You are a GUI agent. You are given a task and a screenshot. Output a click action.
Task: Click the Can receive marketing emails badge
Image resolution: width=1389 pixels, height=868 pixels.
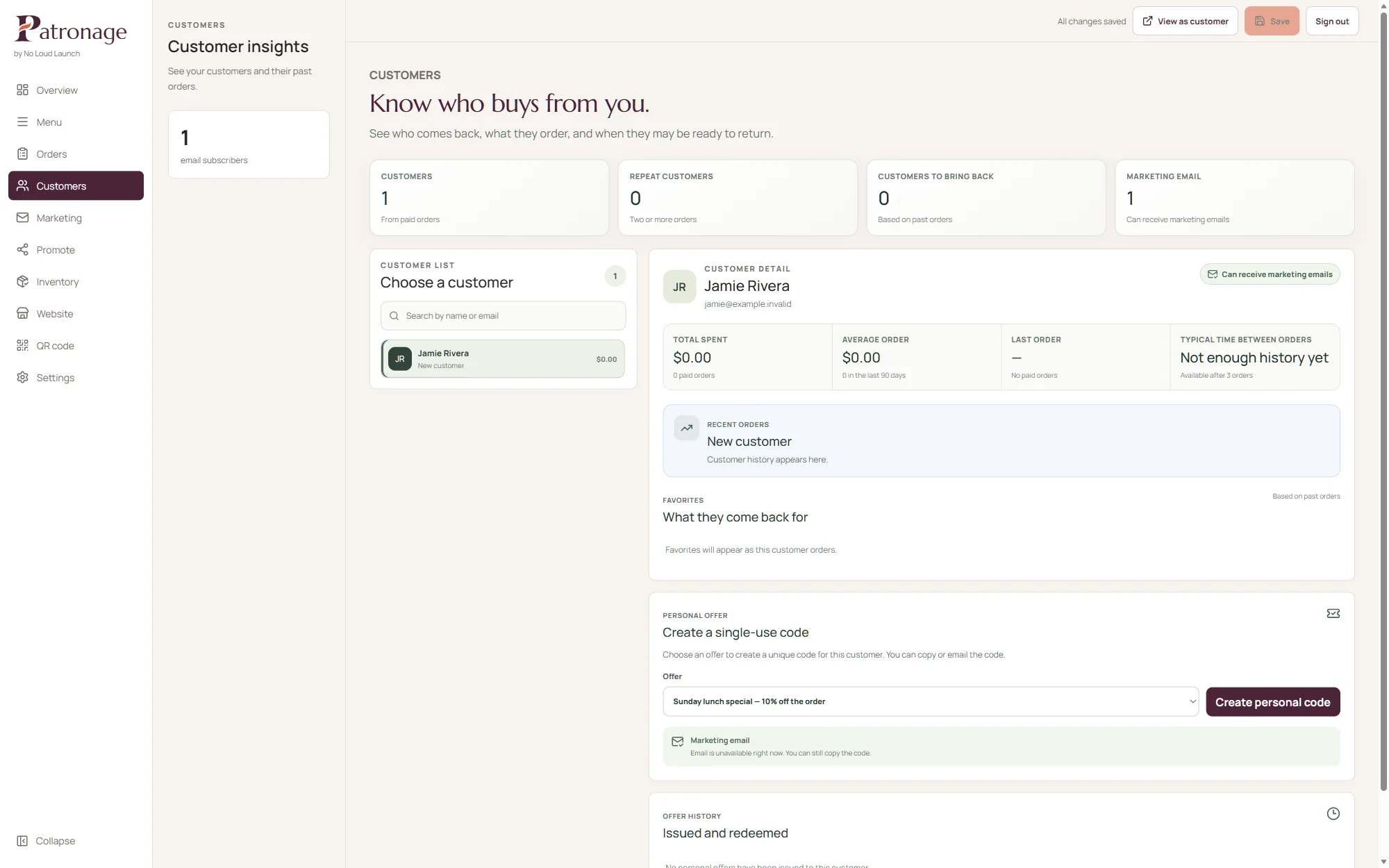point(1270,274)
